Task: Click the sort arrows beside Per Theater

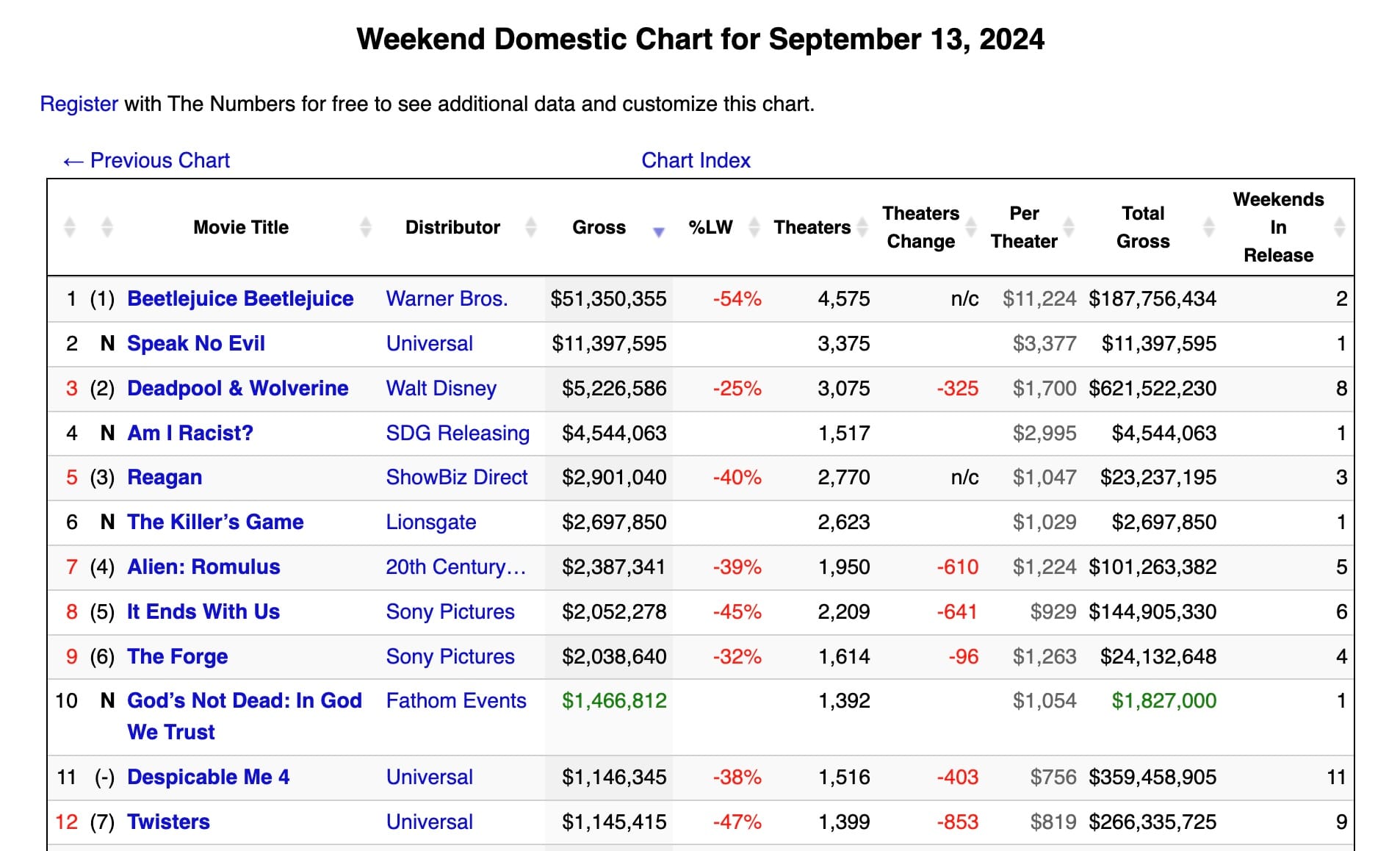Action: coord(1069,227)
